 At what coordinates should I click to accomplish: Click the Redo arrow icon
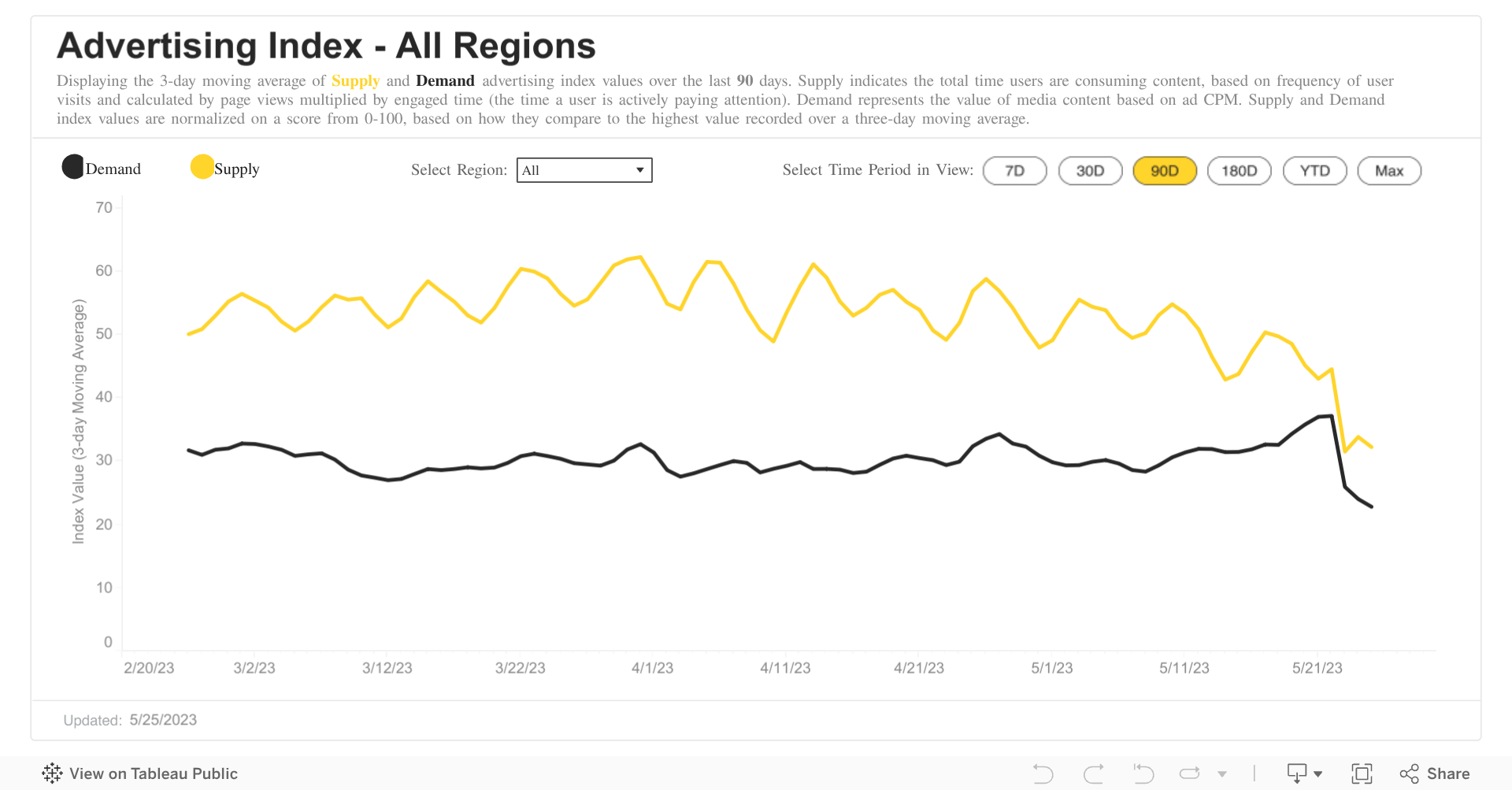pyautogui.click(x=1093, y=773)
